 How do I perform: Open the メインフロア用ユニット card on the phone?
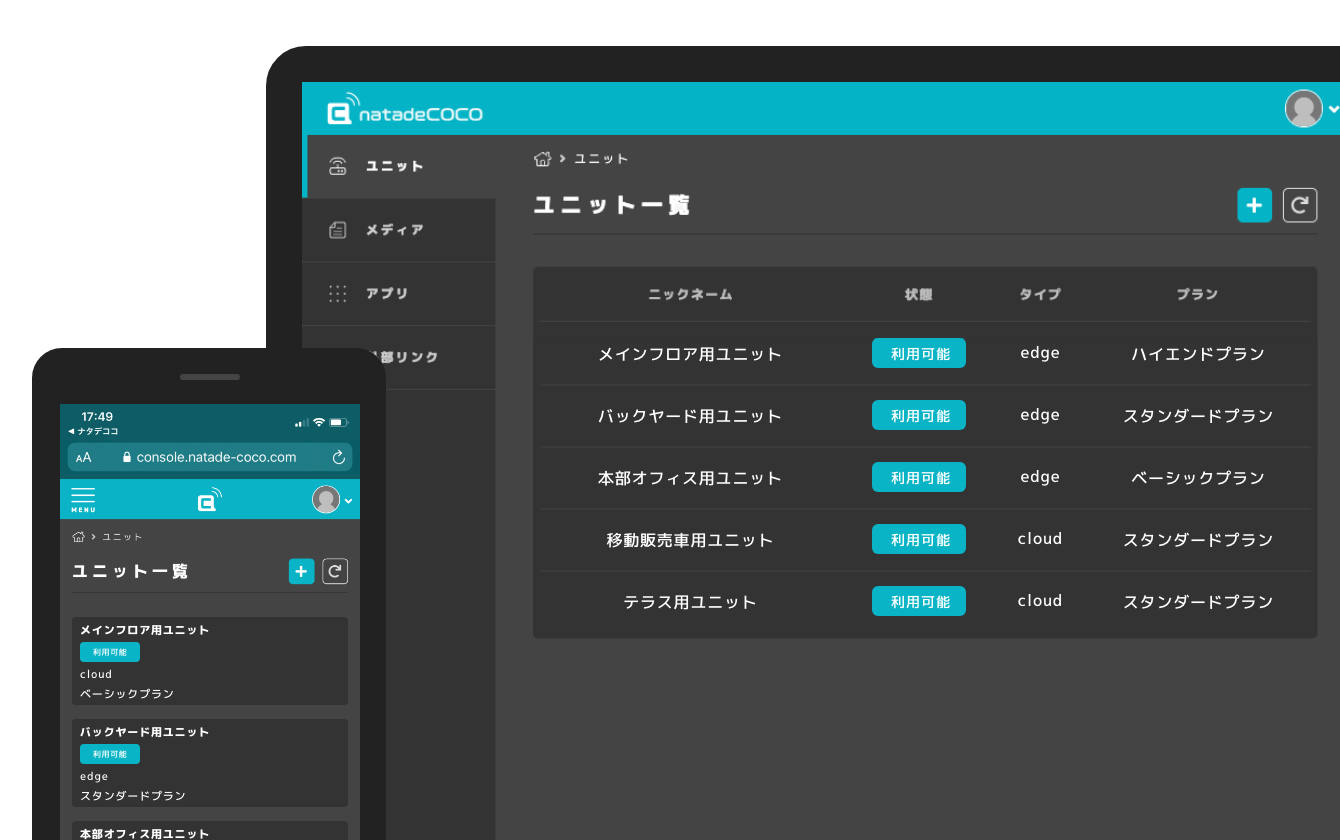click(x=210, y=661)
